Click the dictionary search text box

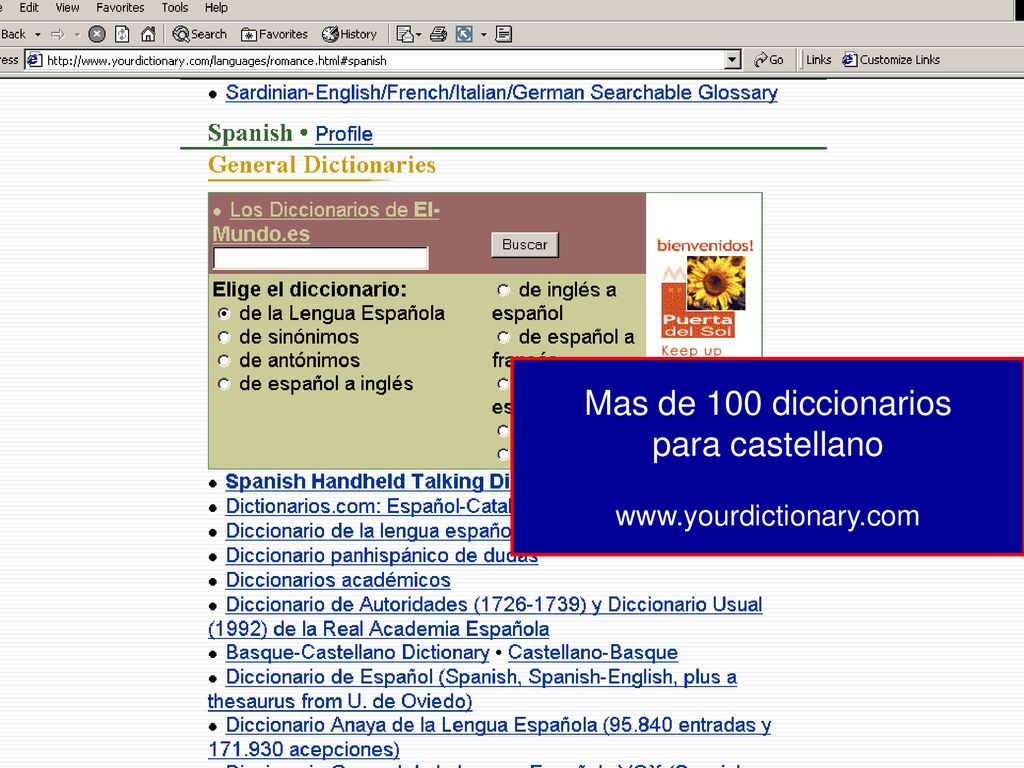coord(321,258)
